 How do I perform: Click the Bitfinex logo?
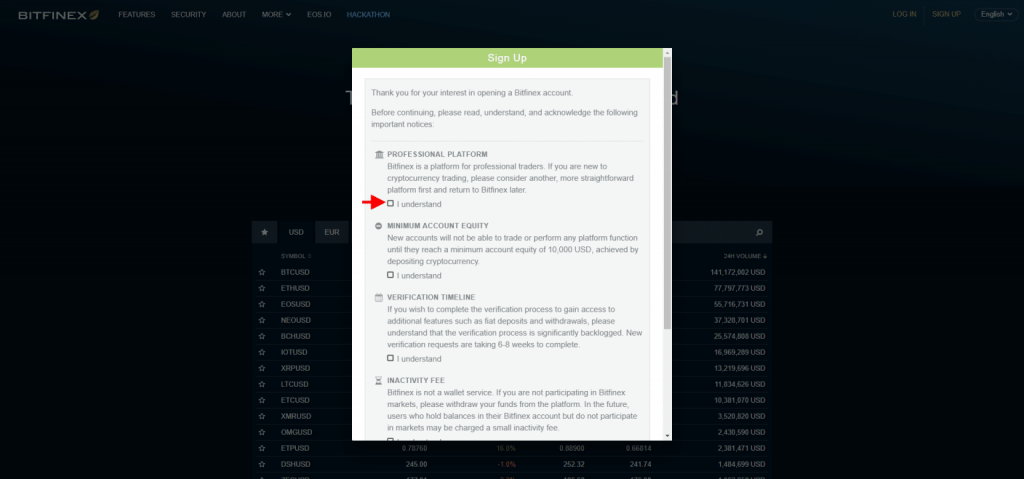(59, 14)
